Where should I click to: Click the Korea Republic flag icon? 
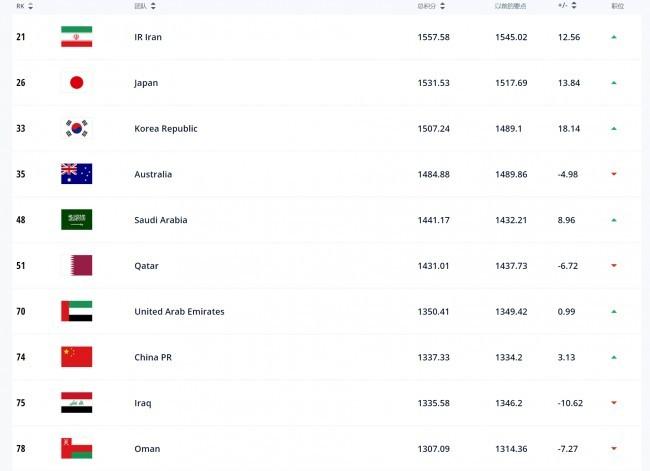tap(77, 128)
